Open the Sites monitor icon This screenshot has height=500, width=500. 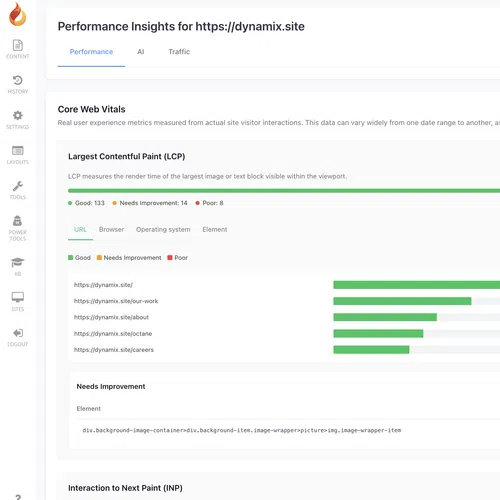[18, 297]
